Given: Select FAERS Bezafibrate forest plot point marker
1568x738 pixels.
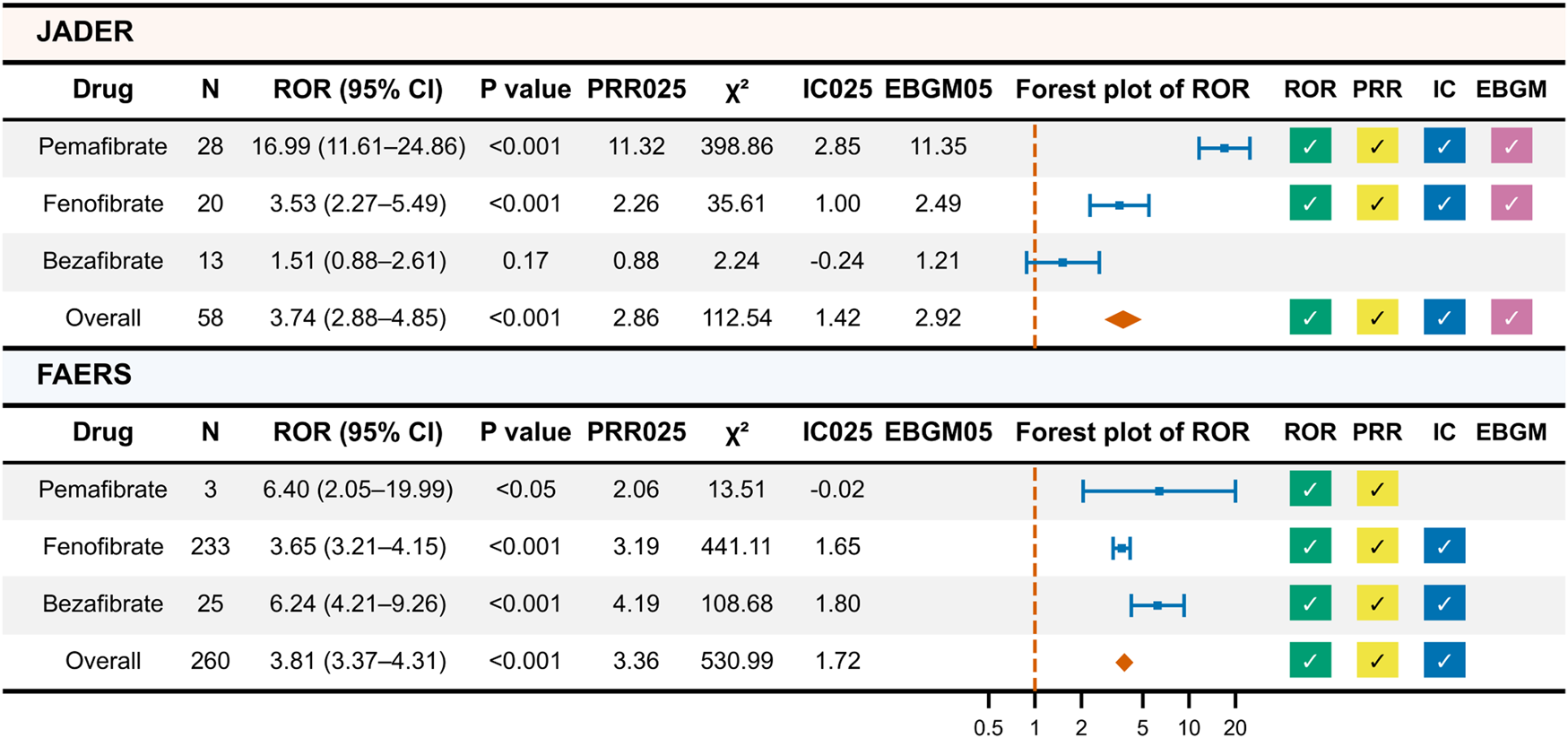Looking at the screenshot, I should pos(1157,606).
